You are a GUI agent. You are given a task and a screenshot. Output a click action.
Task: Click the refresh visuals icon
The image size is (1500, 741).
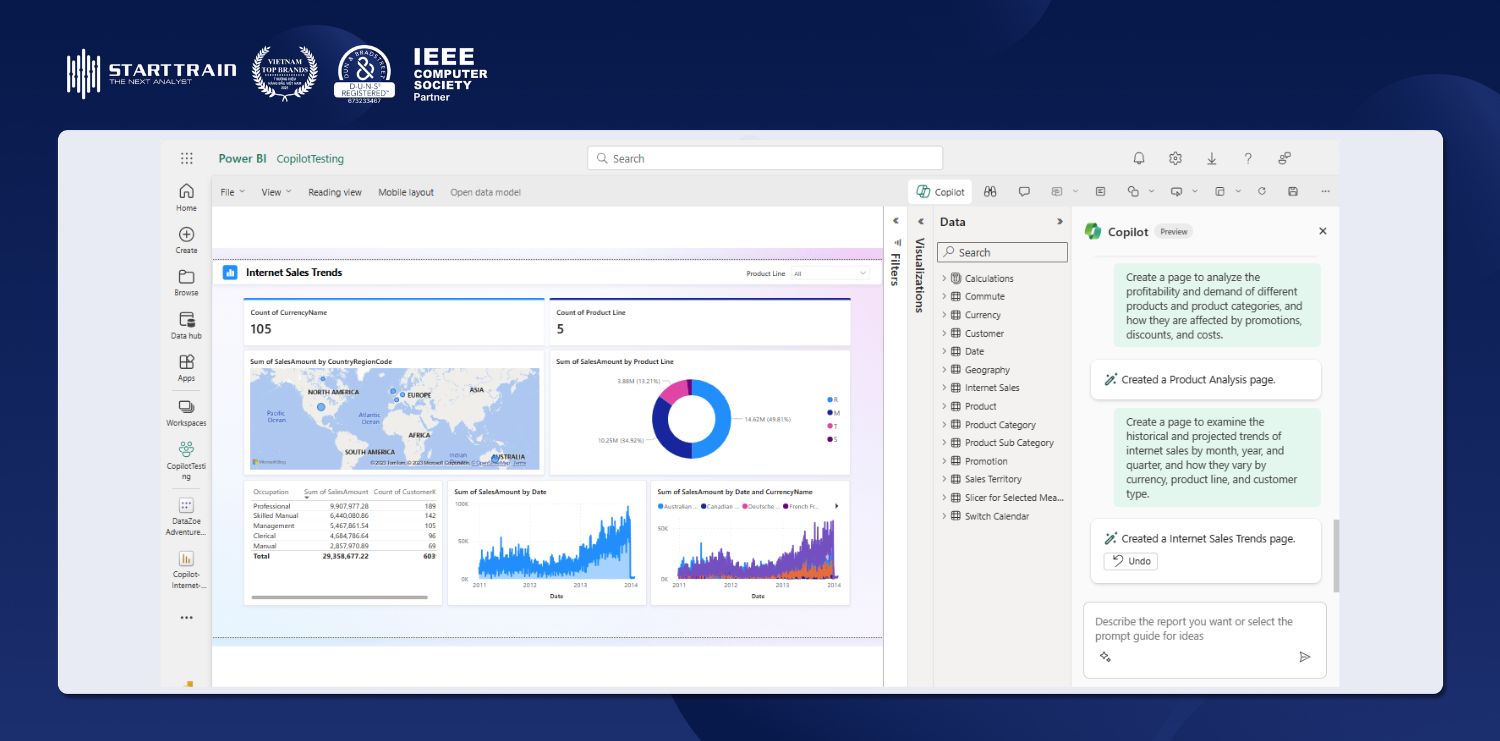pos(1262,191)
